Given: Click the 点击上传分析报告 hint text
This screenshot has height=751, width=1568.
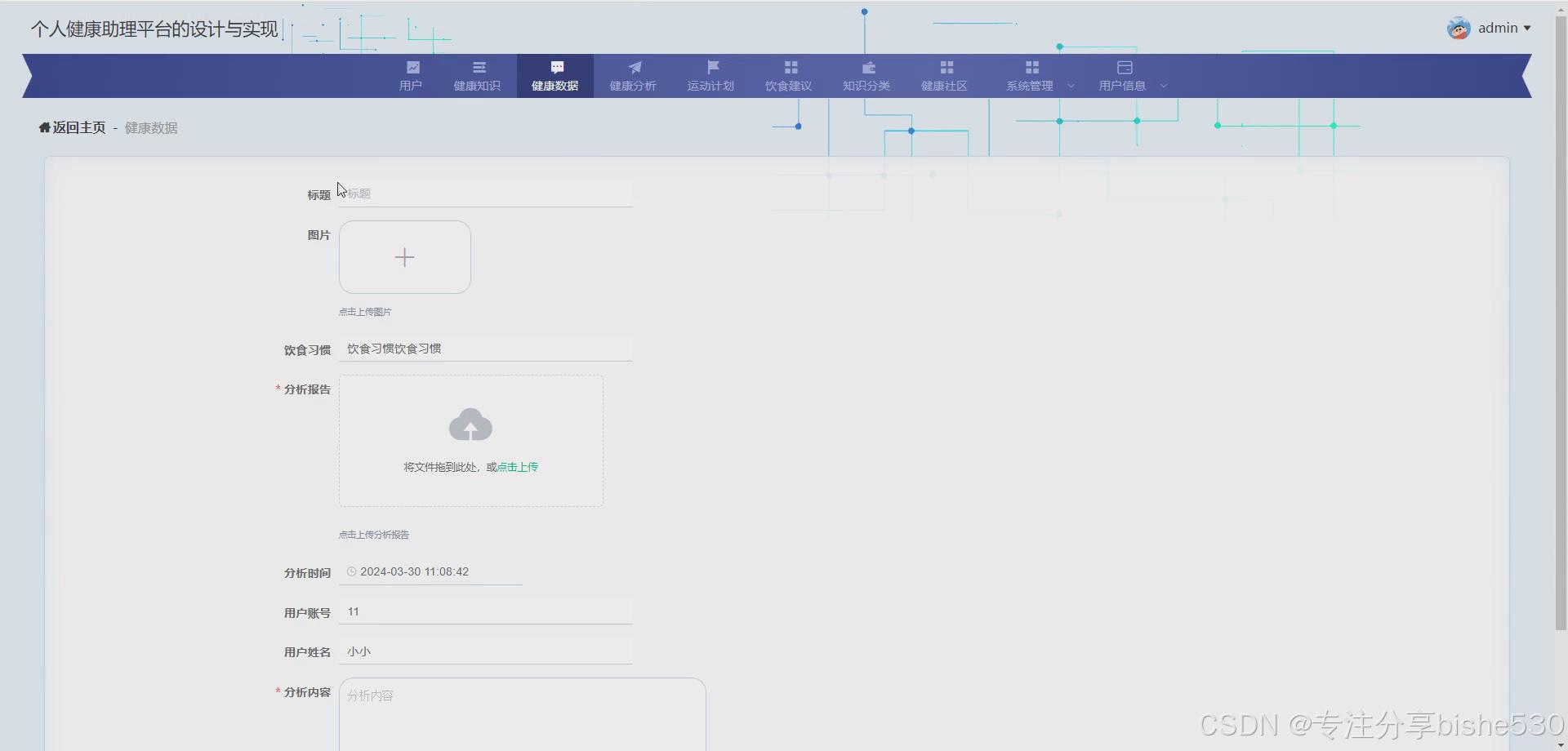Looking at the screenshot, I should point(374,535).
